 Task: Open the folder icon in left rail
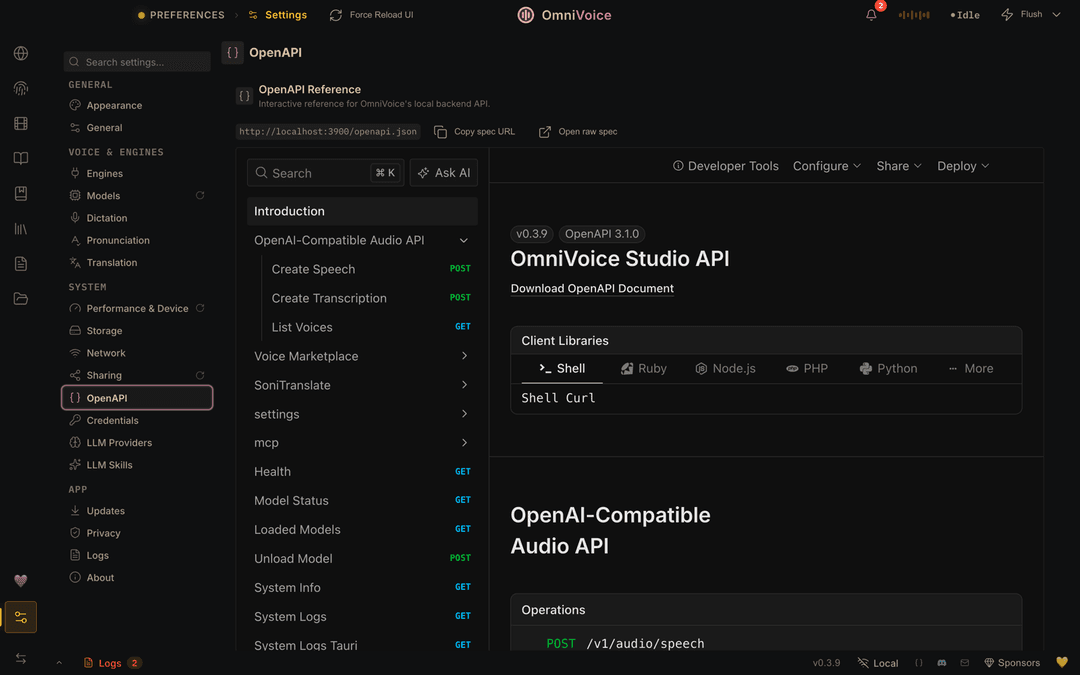pyautogui.click(x=21, y=299)
